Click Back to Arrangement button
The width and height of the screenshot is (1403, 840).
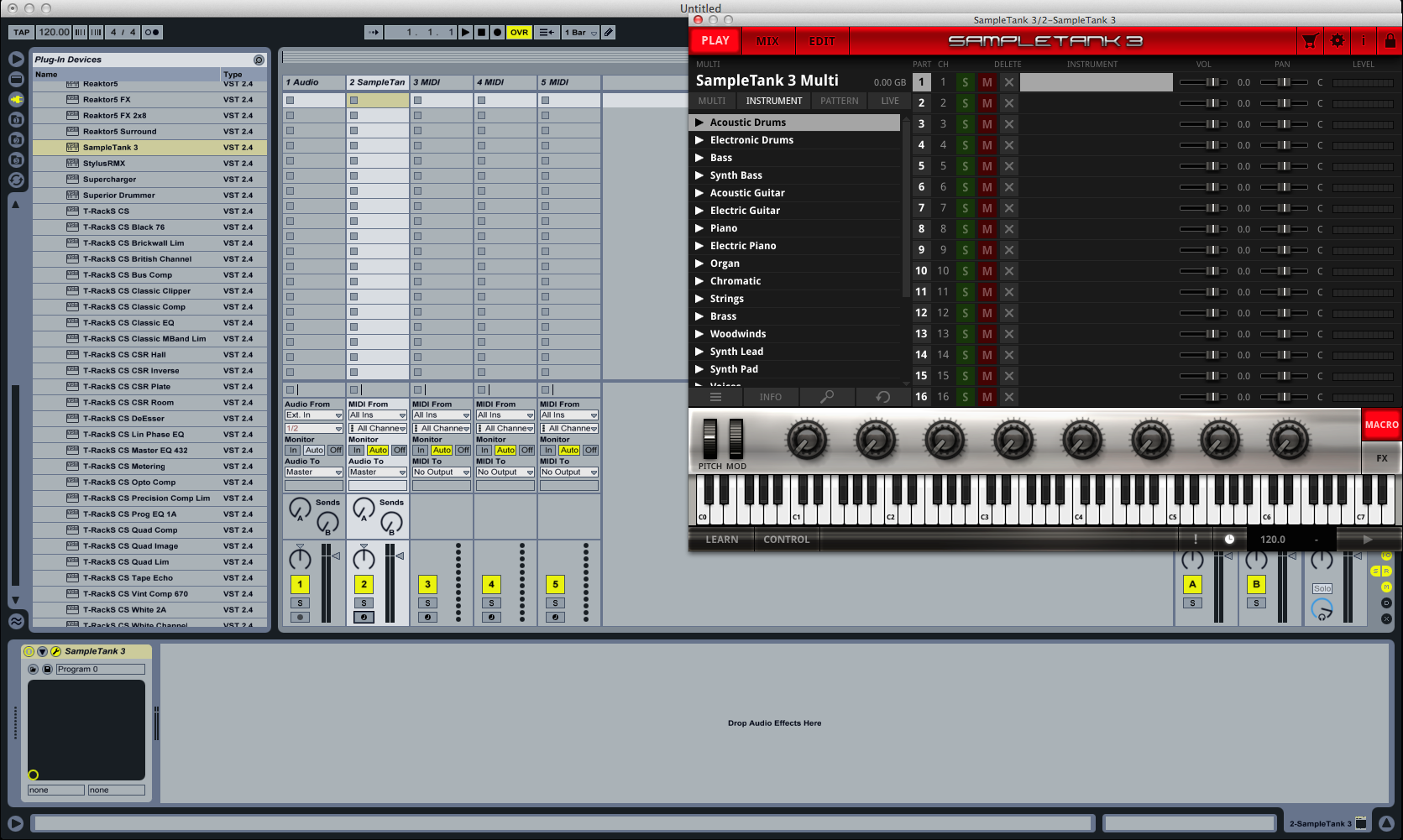[547, 32]
